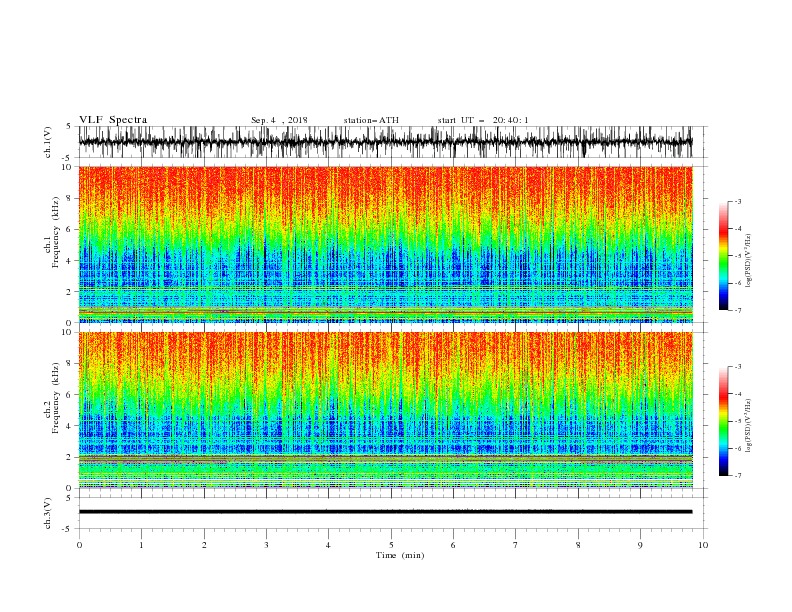This screenshot has width=792, height=612.
Task: Click the time axis tick label '3'
Action: click(x=266, y=545)
